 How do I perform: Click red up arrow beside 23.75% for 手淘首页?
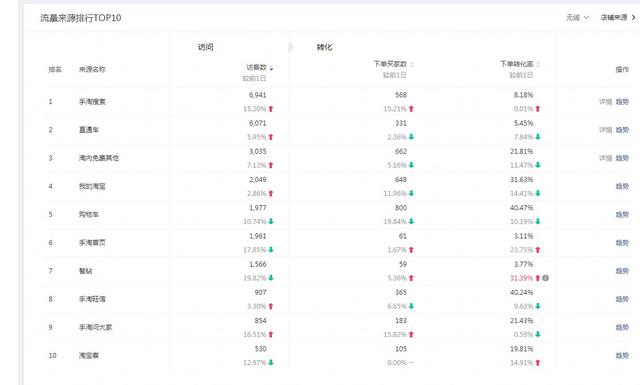coord(538,250)
